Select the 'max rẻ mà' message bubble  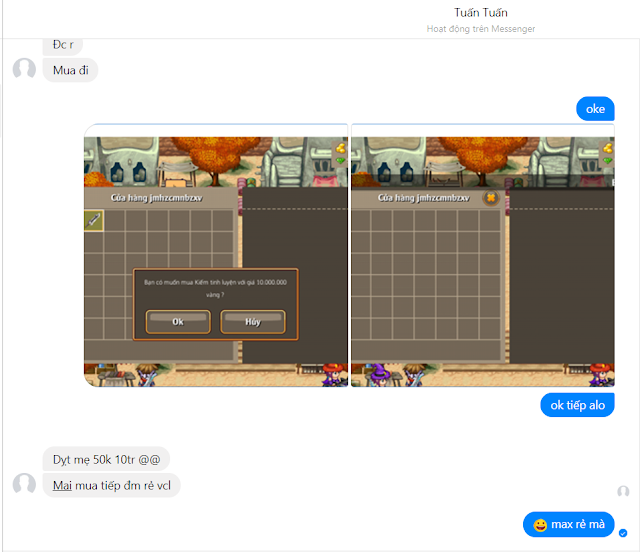(569, 524)
